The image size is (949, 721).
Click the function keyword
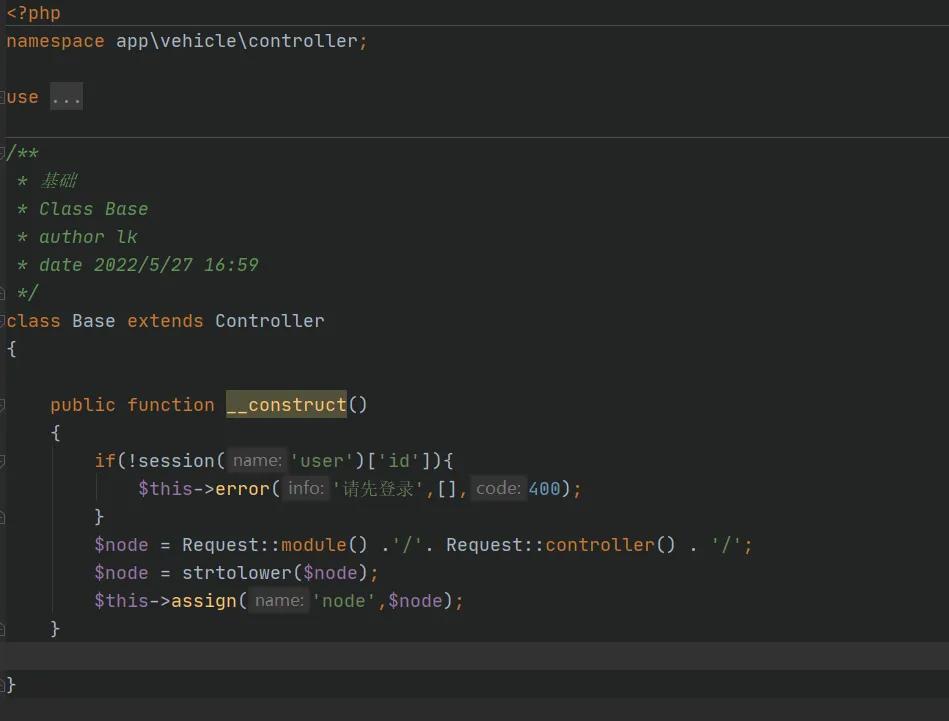click(171, 404)
